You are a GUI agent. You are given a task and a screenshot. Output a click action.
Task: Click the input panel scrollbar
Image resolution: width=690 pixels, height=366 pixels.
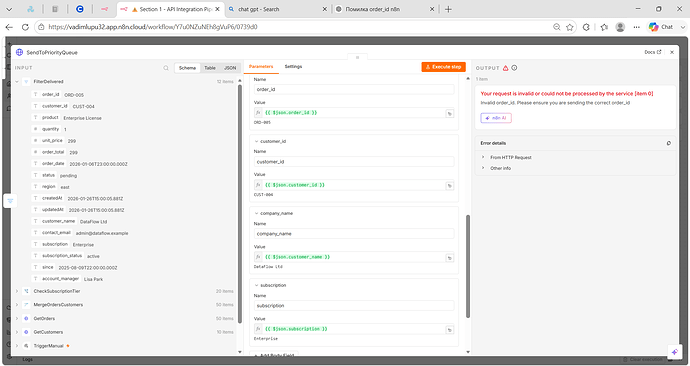tap(240, 204)
